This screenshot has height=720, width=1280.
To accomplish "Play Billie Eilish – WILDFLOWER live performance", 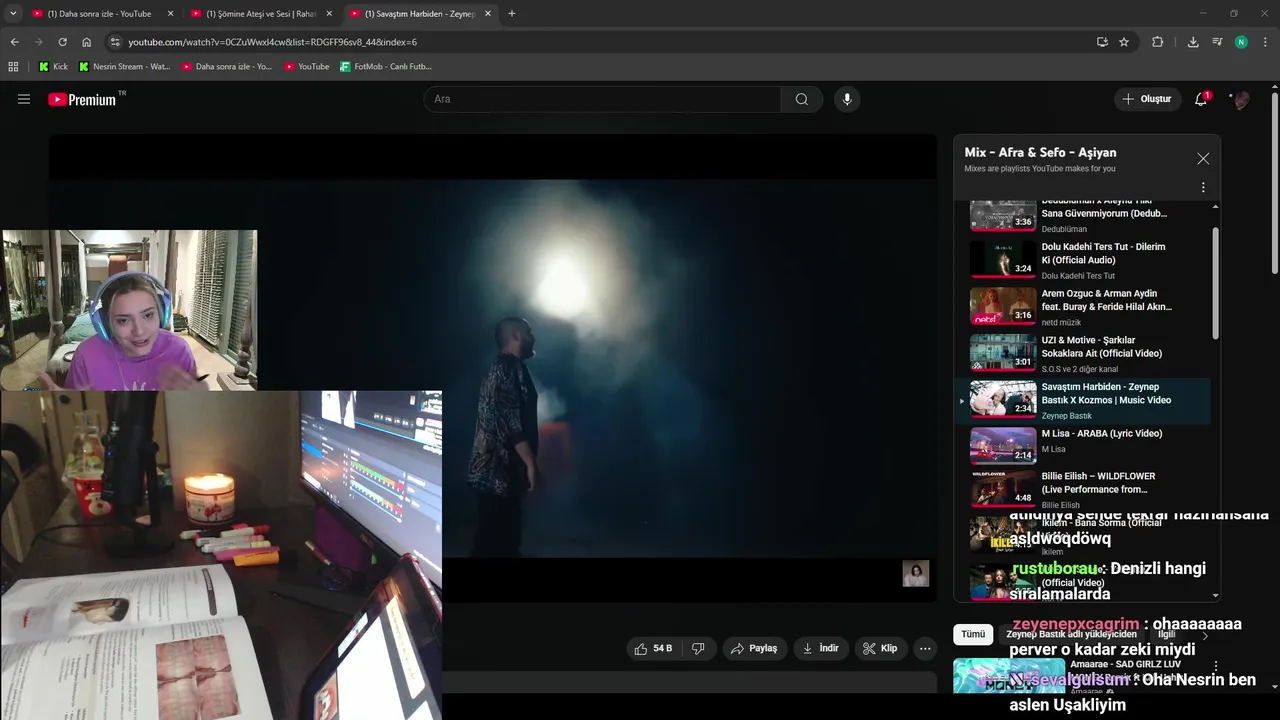I will [1085, 490].
